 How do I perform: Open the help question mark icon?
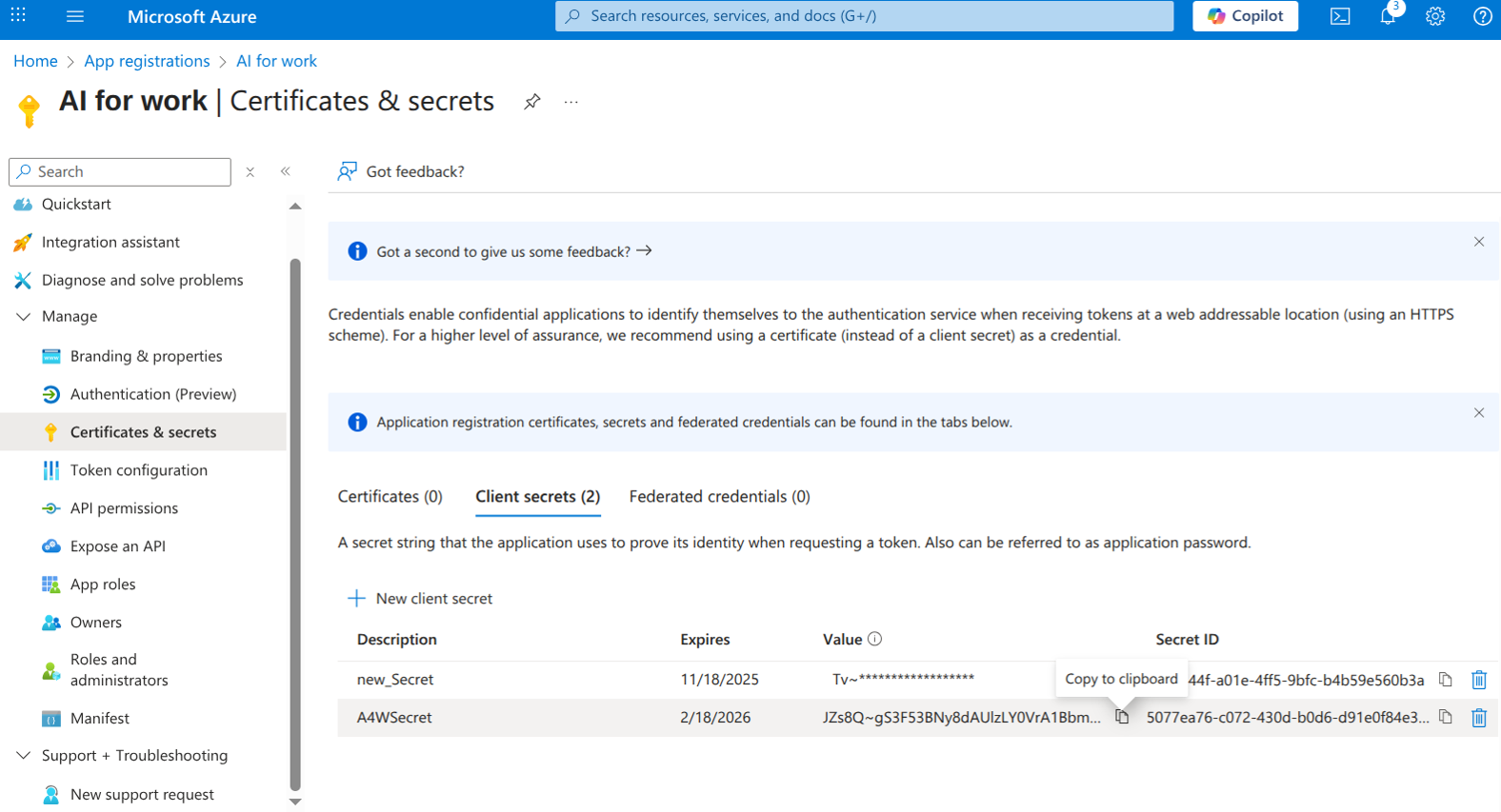[1482, 16]
